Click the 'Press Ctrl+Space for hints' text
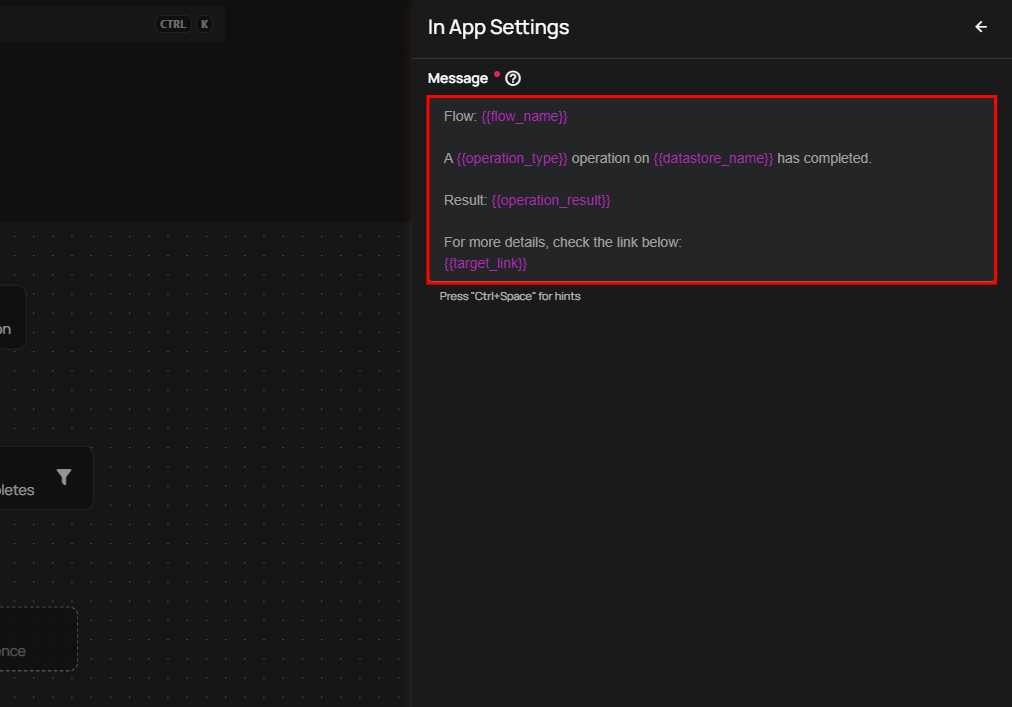The height and width of the screenshot is (707, 1012). point(510,296)
